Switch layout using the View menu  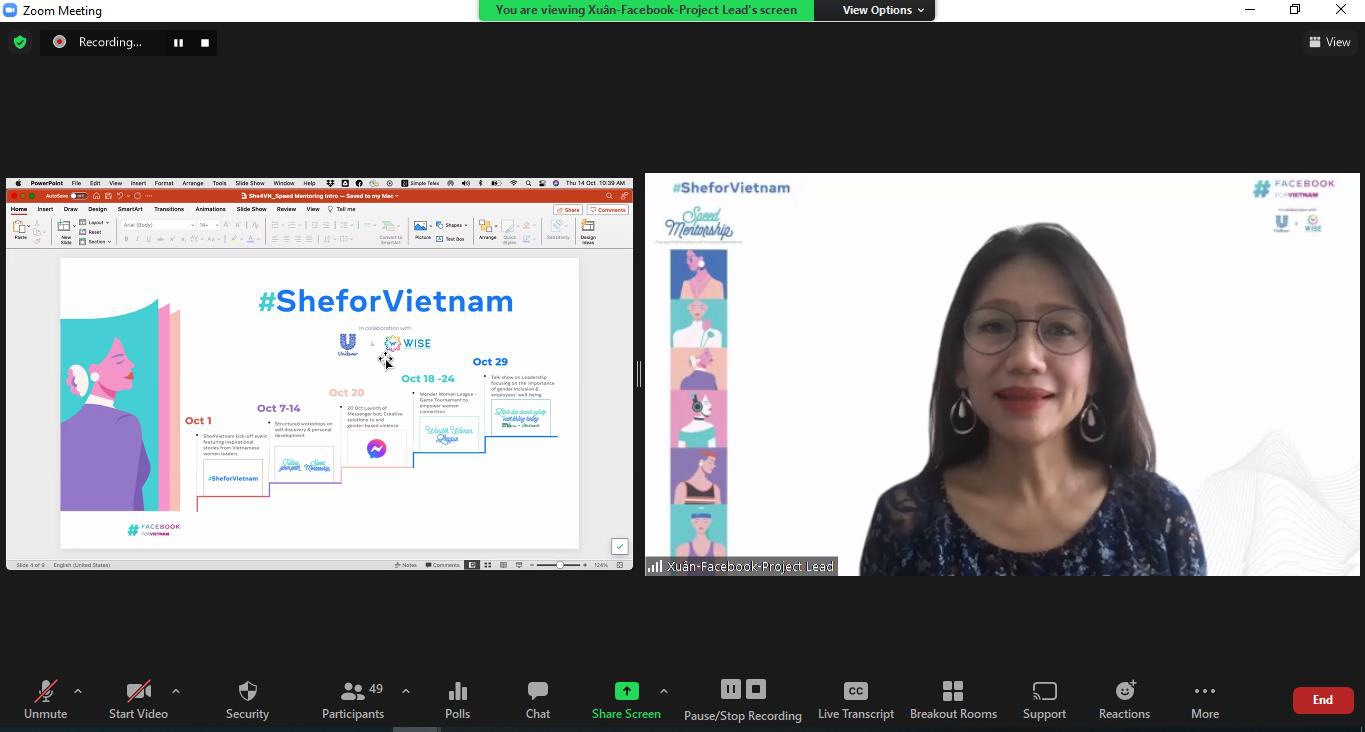1329,42
